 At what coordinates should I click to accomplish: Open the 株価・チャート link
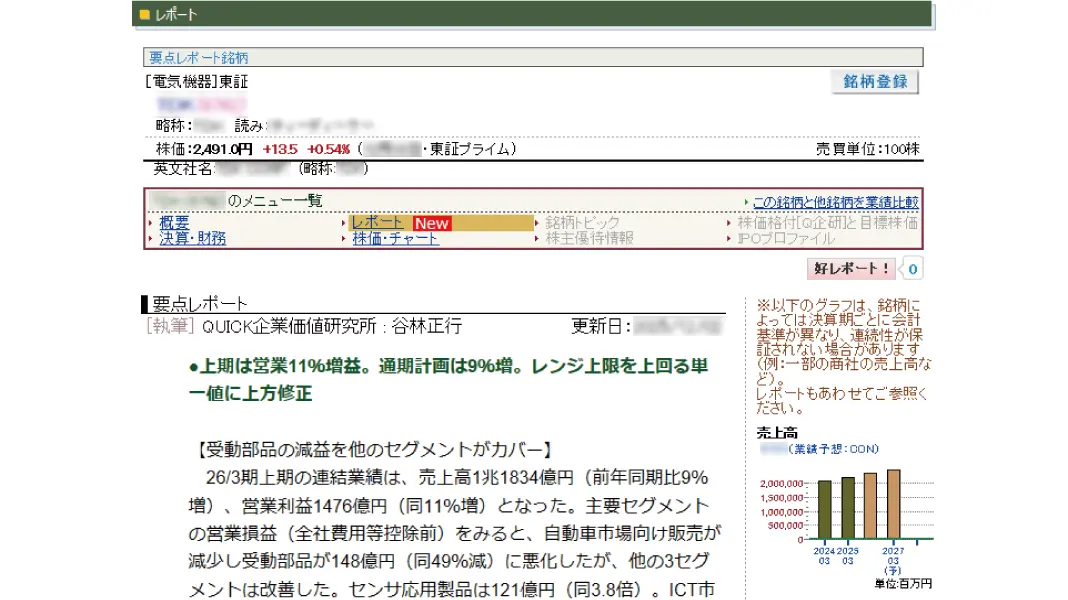[x=395, y=238]
